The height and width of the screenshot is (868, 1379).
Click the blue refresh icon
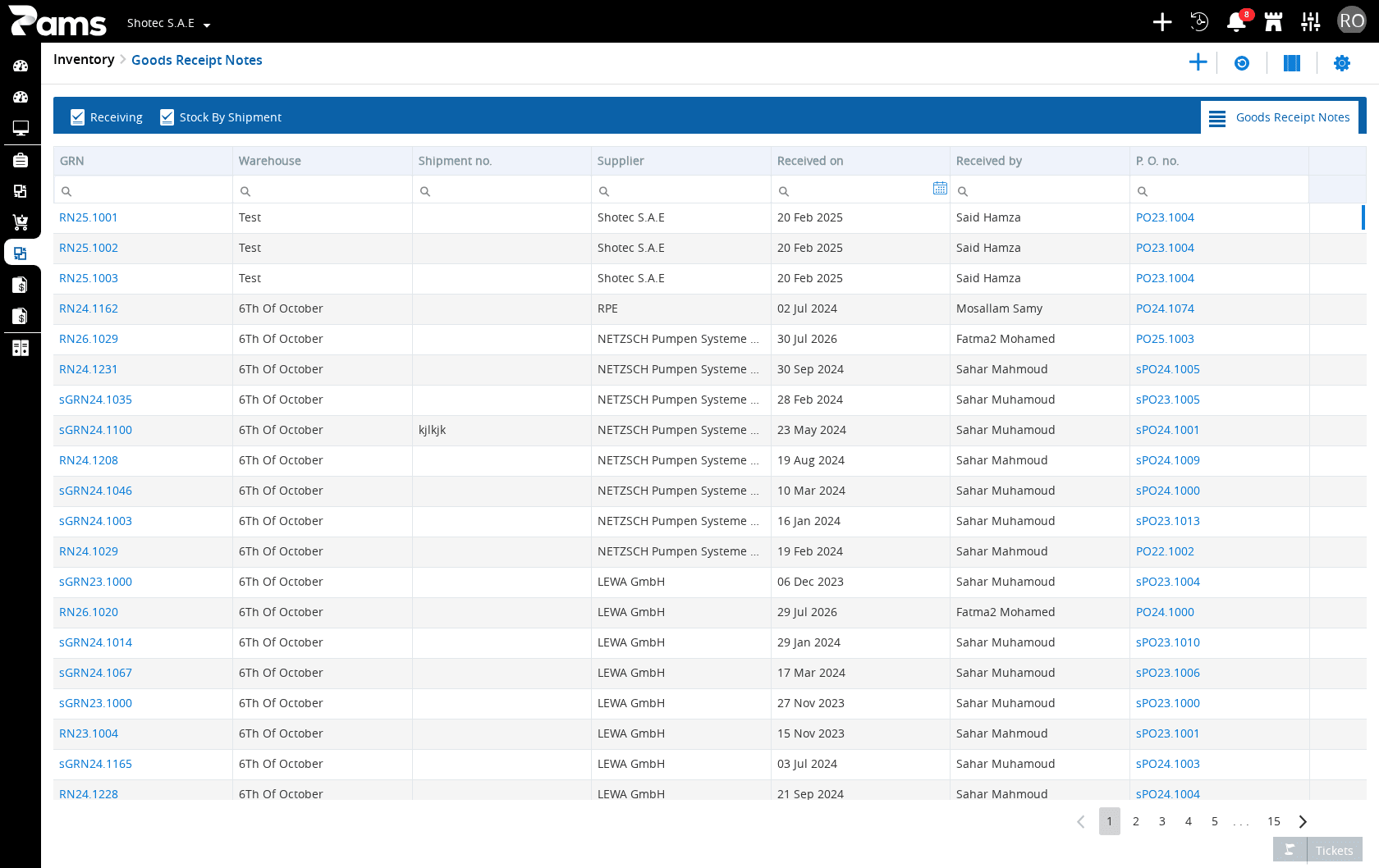(x=1242, y=63)
